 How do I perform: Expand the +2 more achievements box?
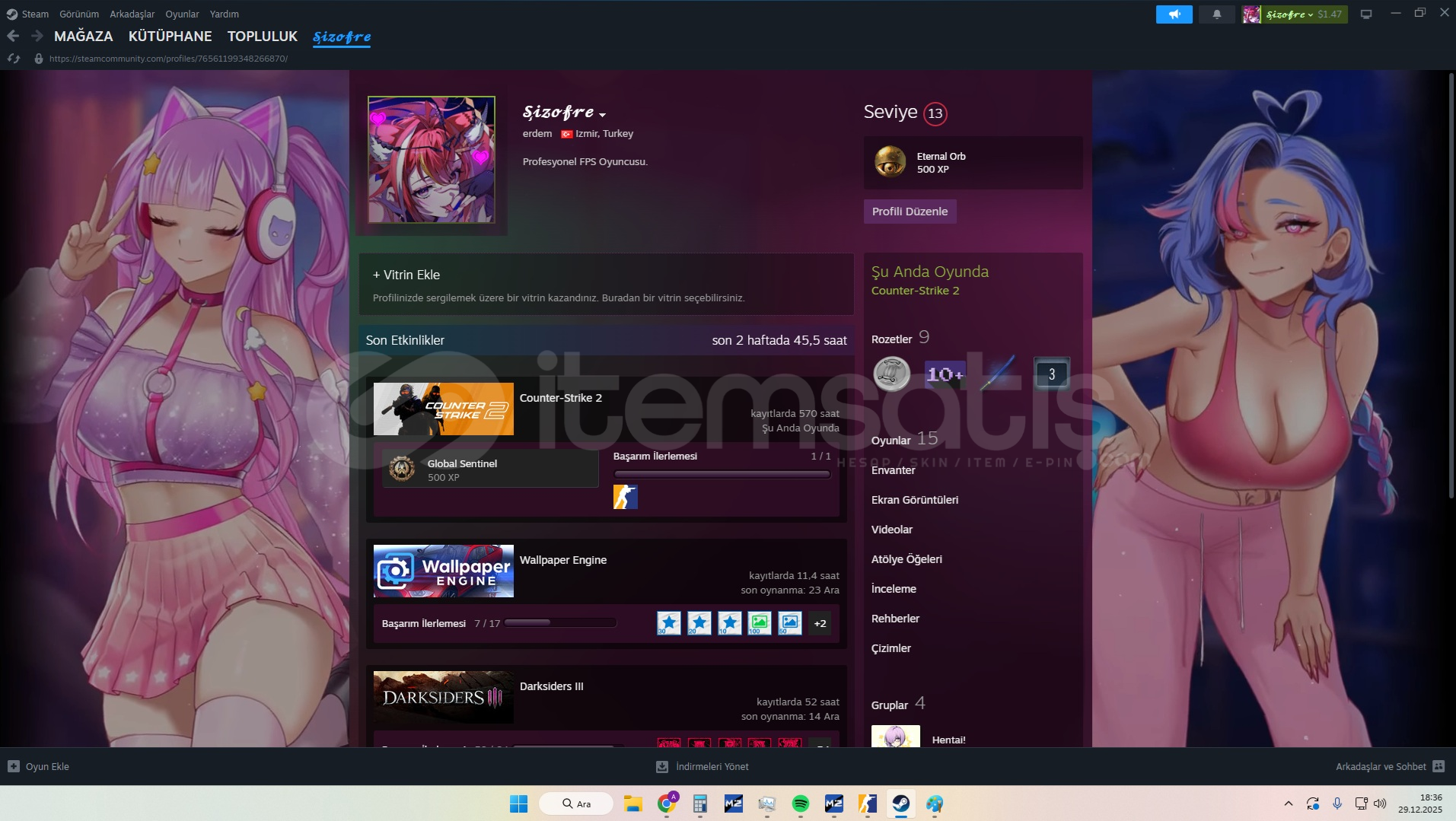pyautogui.click(x=820, y=623)
